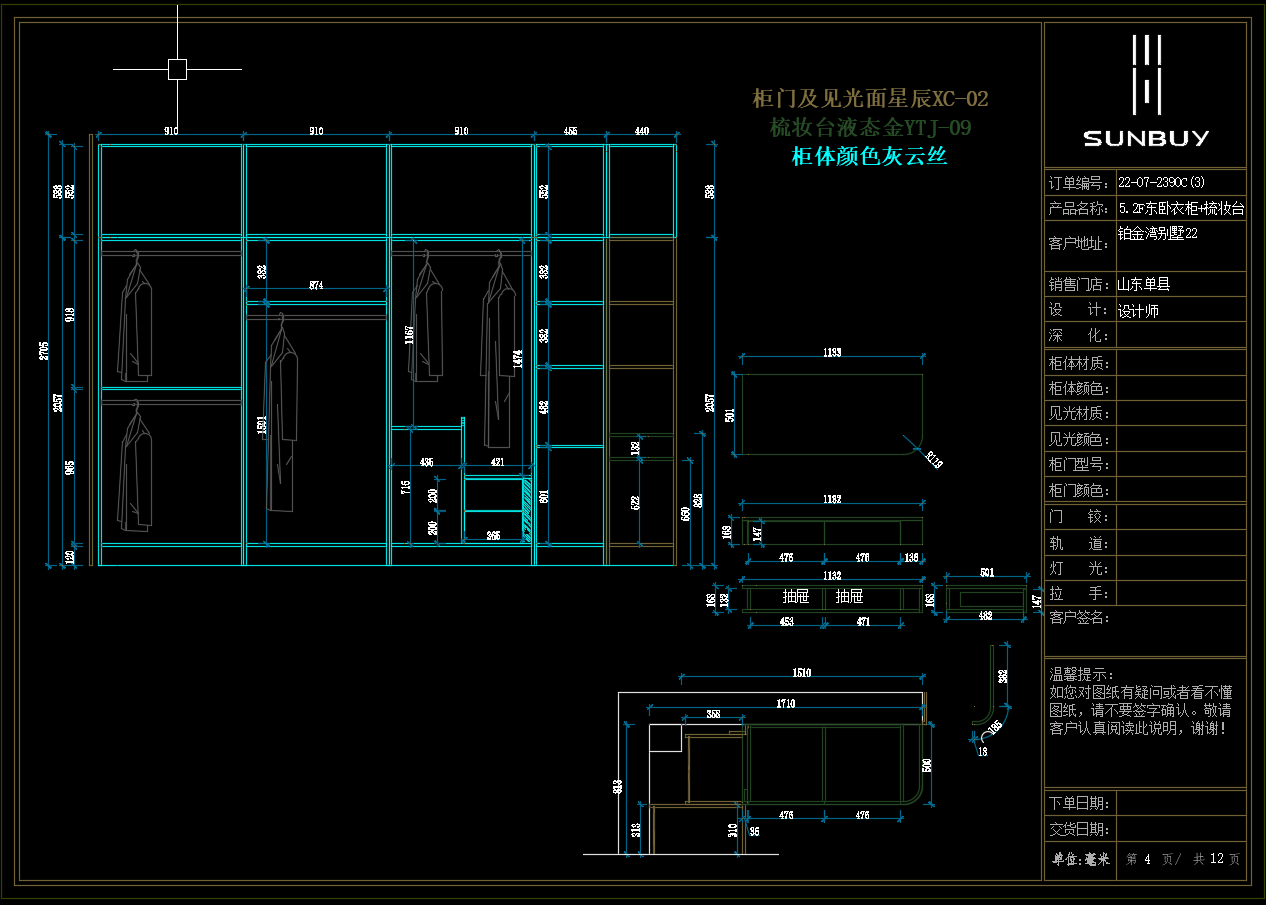1266x905 pixels.
Task: Select the green text 梳妆台液态金YTJ-09
Action: click(870, 128)
